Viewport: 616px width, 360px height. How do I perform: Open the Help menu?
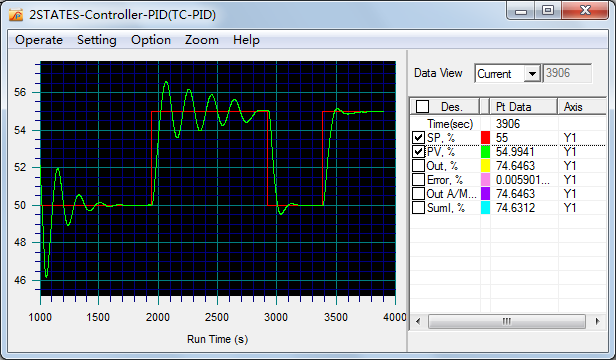click(x=246, y=40)
